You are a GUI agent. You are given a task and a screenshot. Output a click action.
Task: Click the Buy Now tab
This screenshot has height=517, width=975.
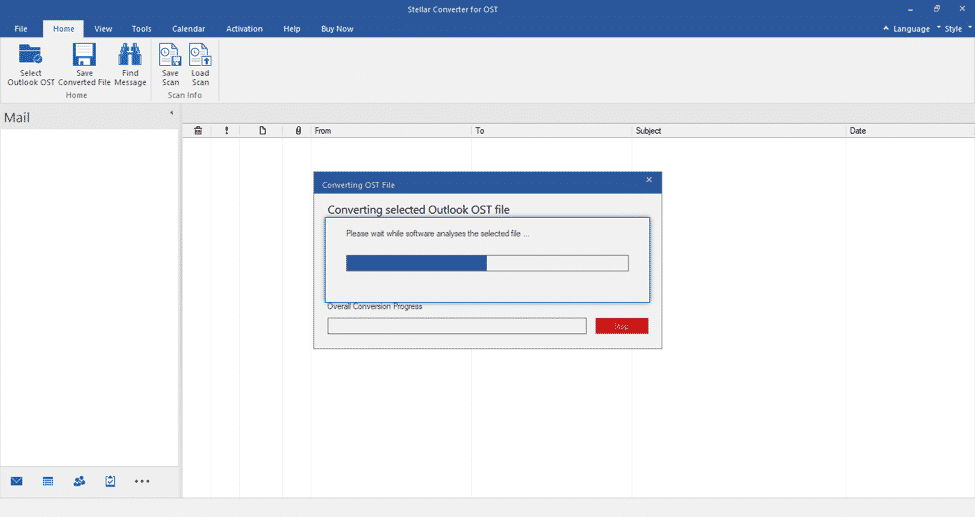337,29
